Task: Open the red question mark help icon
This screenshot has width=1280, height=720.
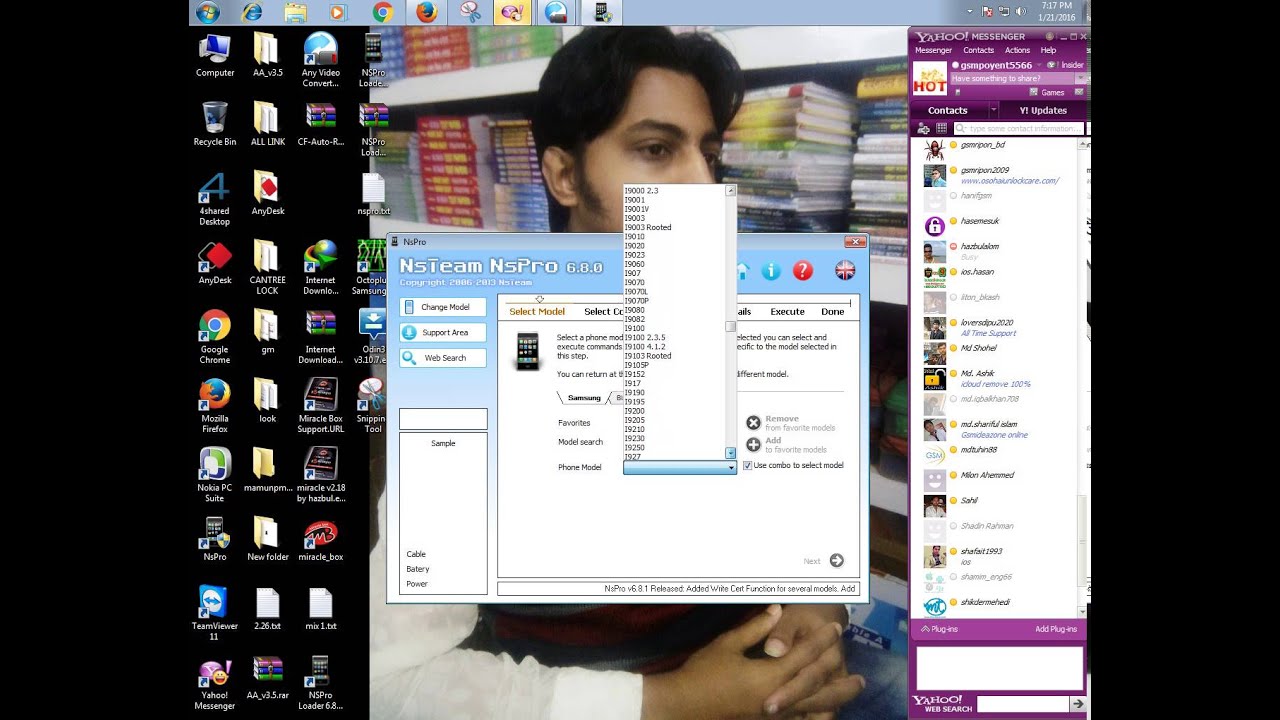Action: click(x=803, y=271)
